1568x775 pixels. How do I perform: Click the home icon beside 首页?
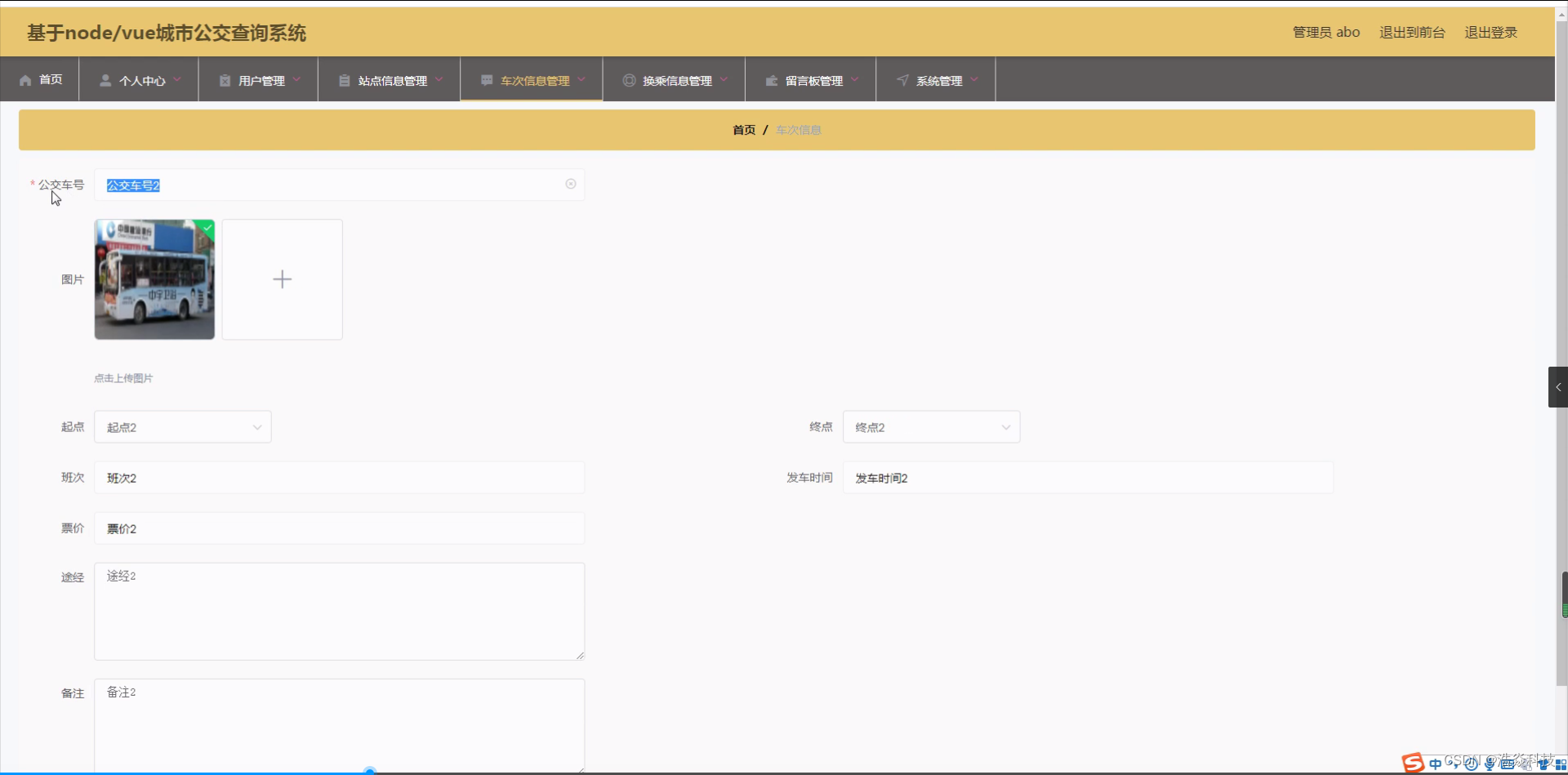pos(24,79)
